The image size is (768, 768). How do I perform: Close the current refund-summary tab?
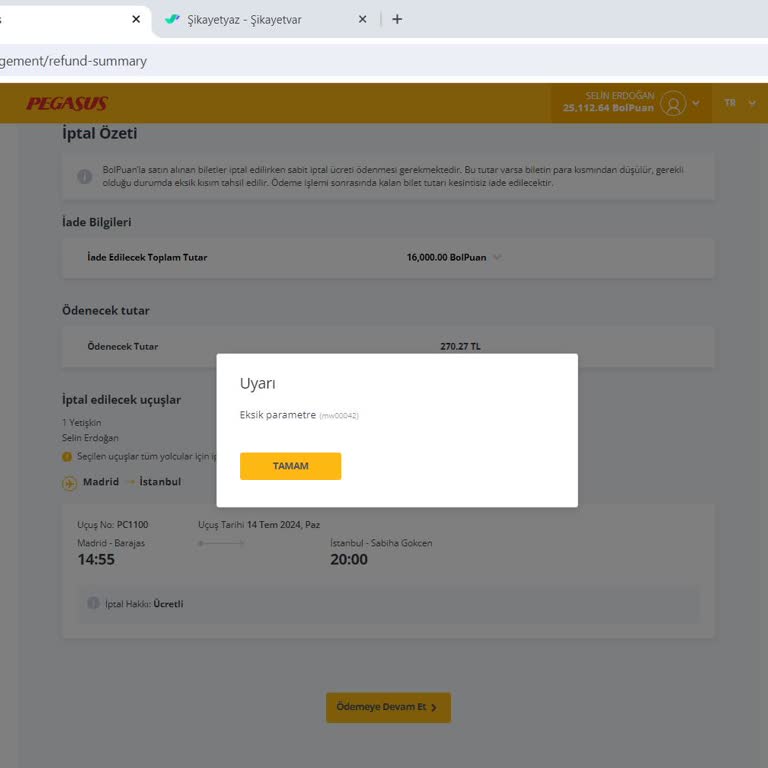136,19
